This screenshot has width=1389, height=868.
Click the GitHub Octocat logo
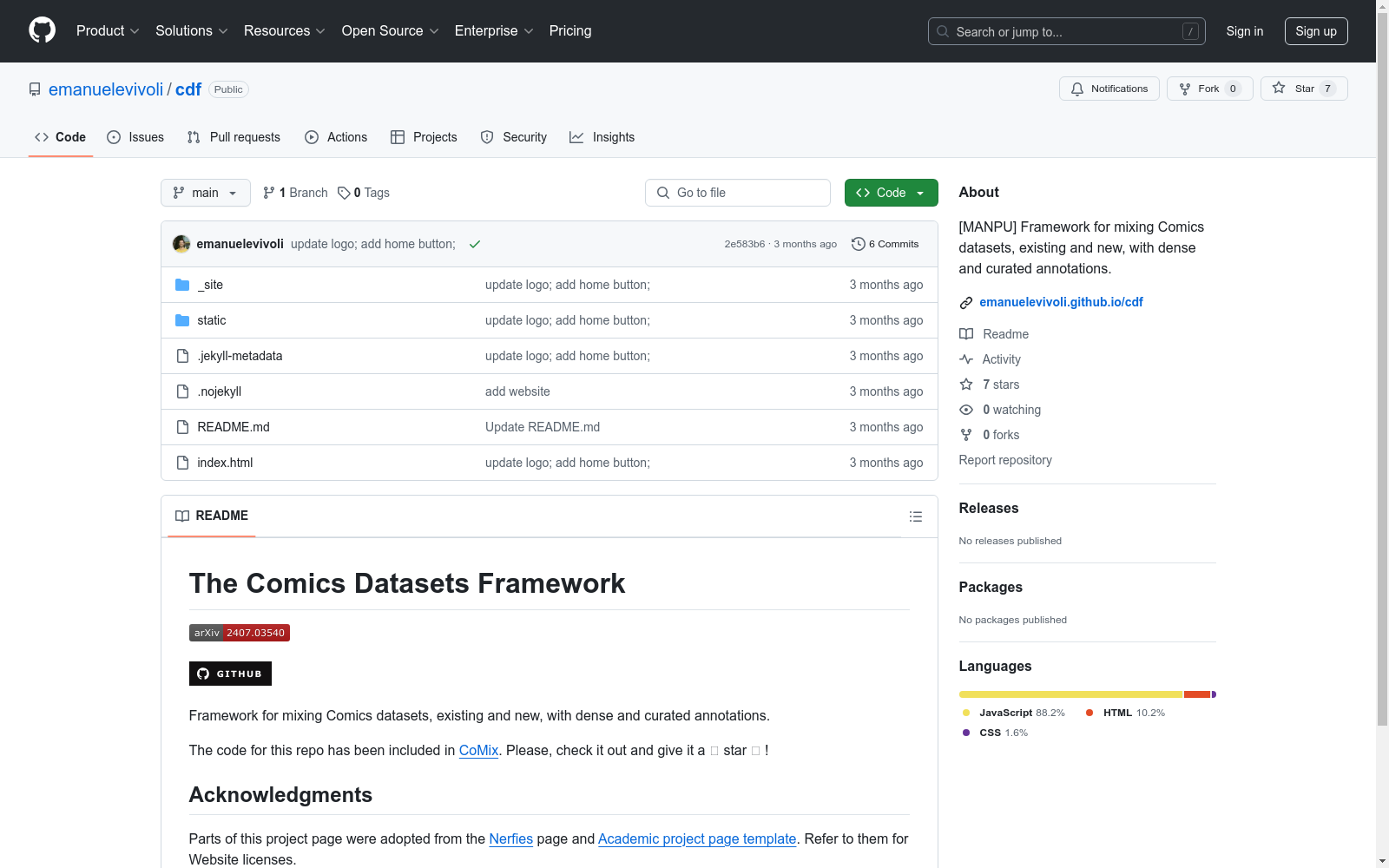42,30
